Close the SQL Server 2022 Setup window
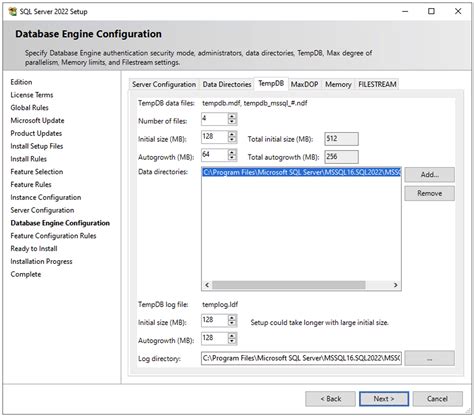Screen dimensions: 474x417 click(458, 11)
